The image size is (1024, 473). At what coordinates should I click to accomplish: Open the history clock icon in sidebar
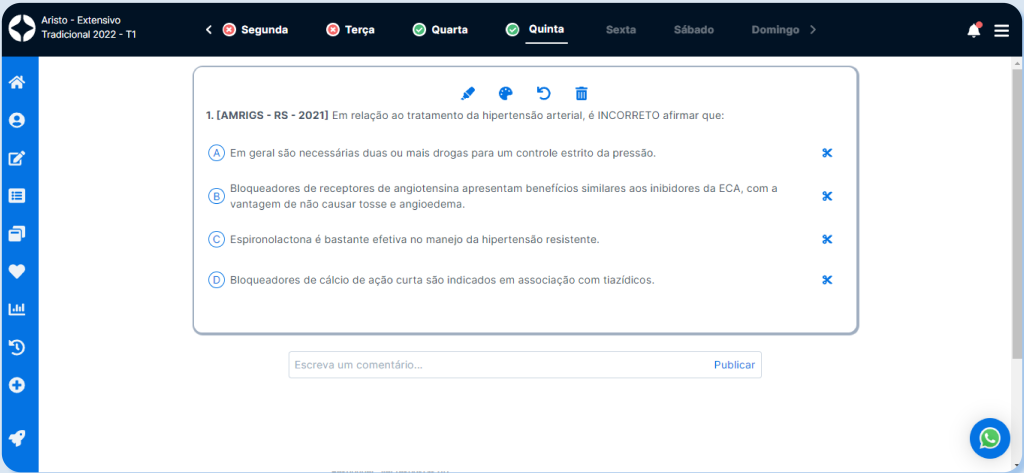17,347
